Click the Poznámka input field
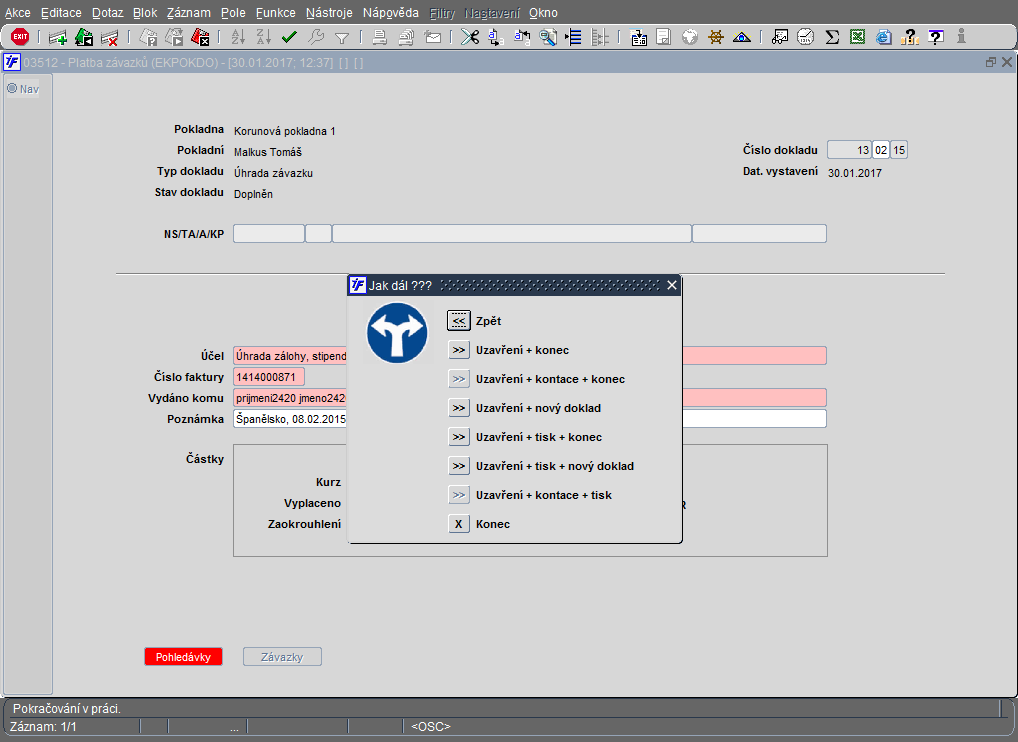The image size is (1018, 742). [x=530, y=419]
